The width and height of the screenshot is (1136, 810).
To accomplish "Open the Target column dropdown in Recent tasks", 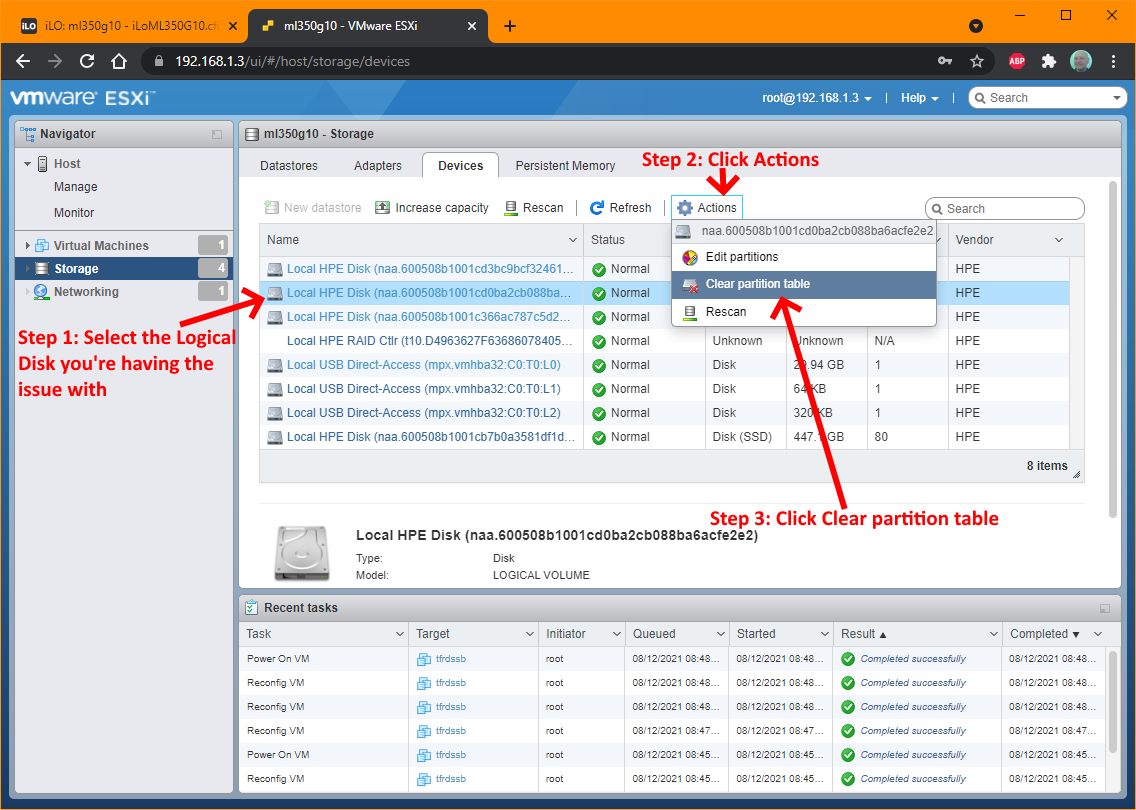I will click(x=530, y=634).
